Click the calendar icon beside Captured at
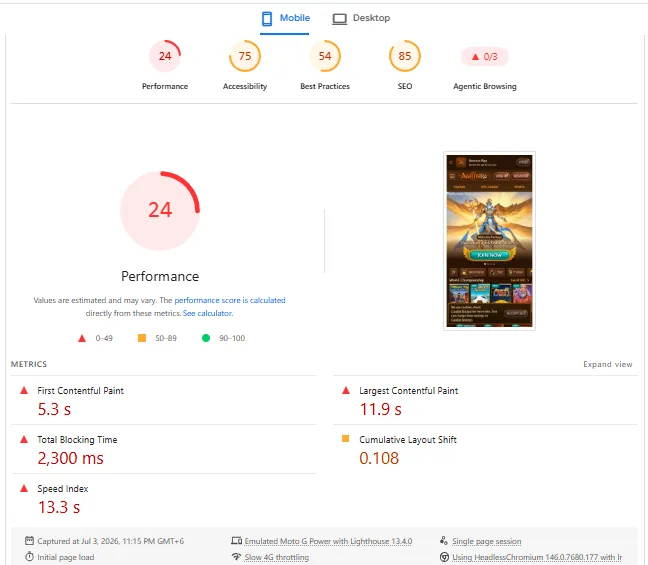 [x=29, y=541]
